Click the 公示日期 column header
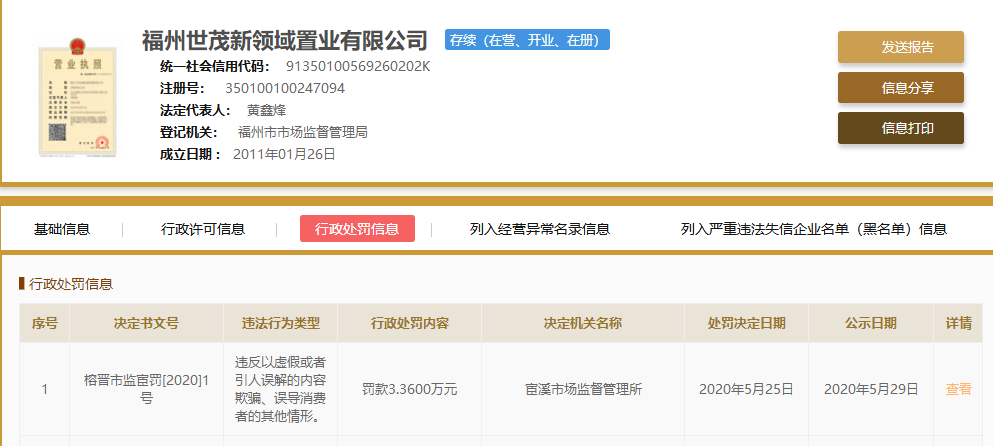Screen dimensions: 993x446 871,323
